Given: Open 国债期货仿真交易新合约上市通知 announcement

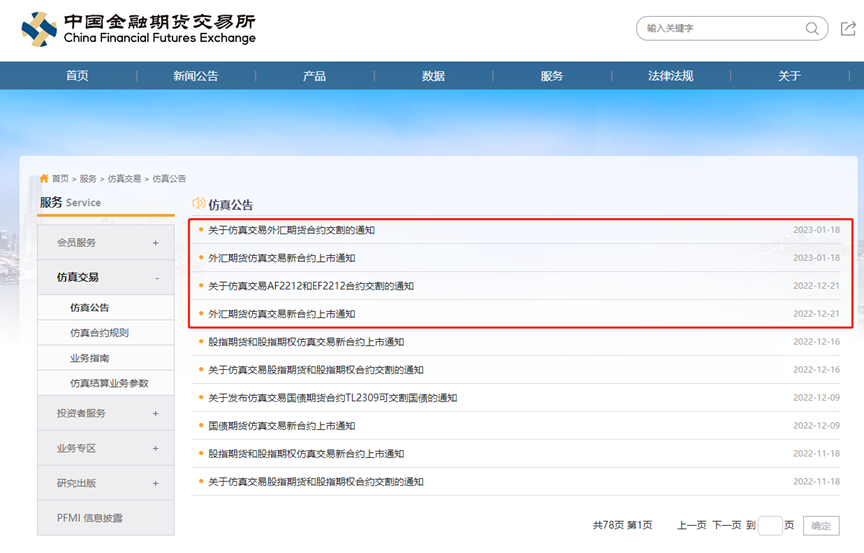Looking at the screenshot, I should 281,426.
